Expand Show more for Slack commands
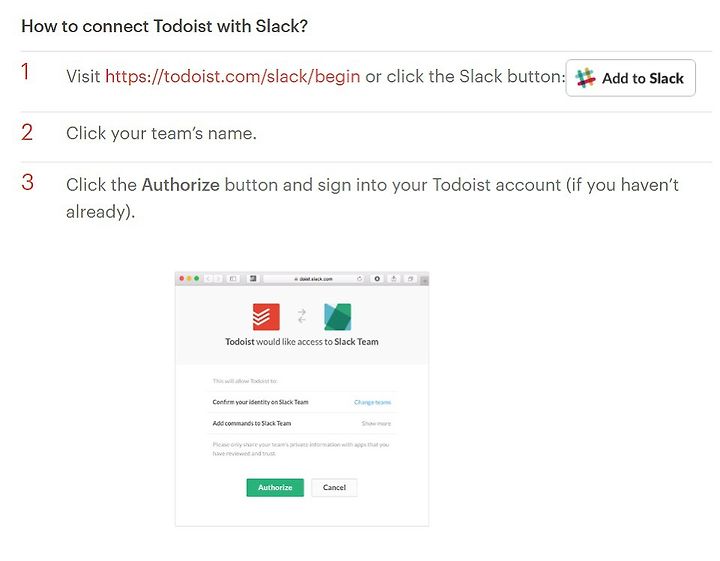720x561 pixels. 376,423
